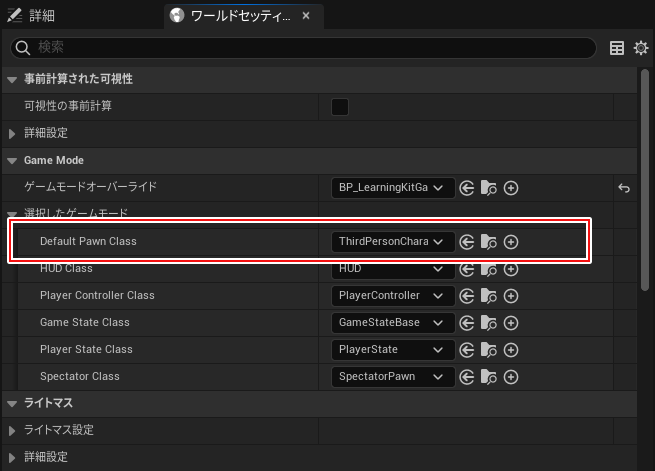Collapse the Game Mode section

click(12, 160)
